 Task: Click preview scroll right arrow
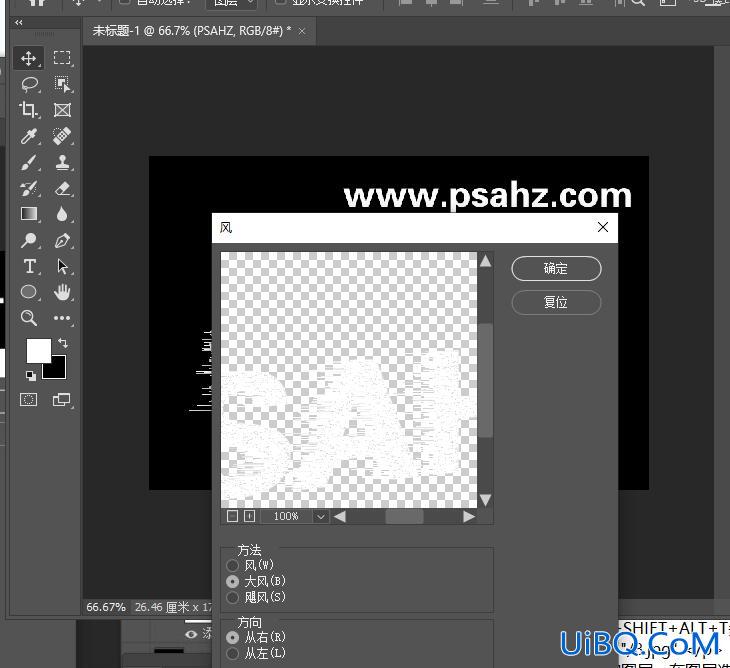[469, 517]
